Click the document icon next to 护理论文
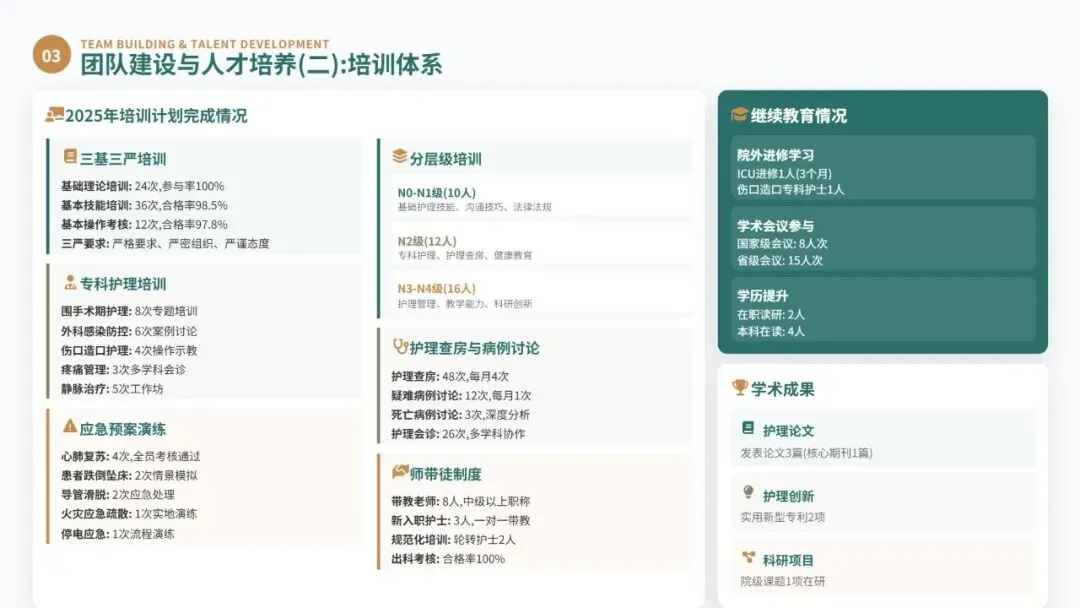Image resolution: width=1080 pixels, height=608 pixels. 748,429
